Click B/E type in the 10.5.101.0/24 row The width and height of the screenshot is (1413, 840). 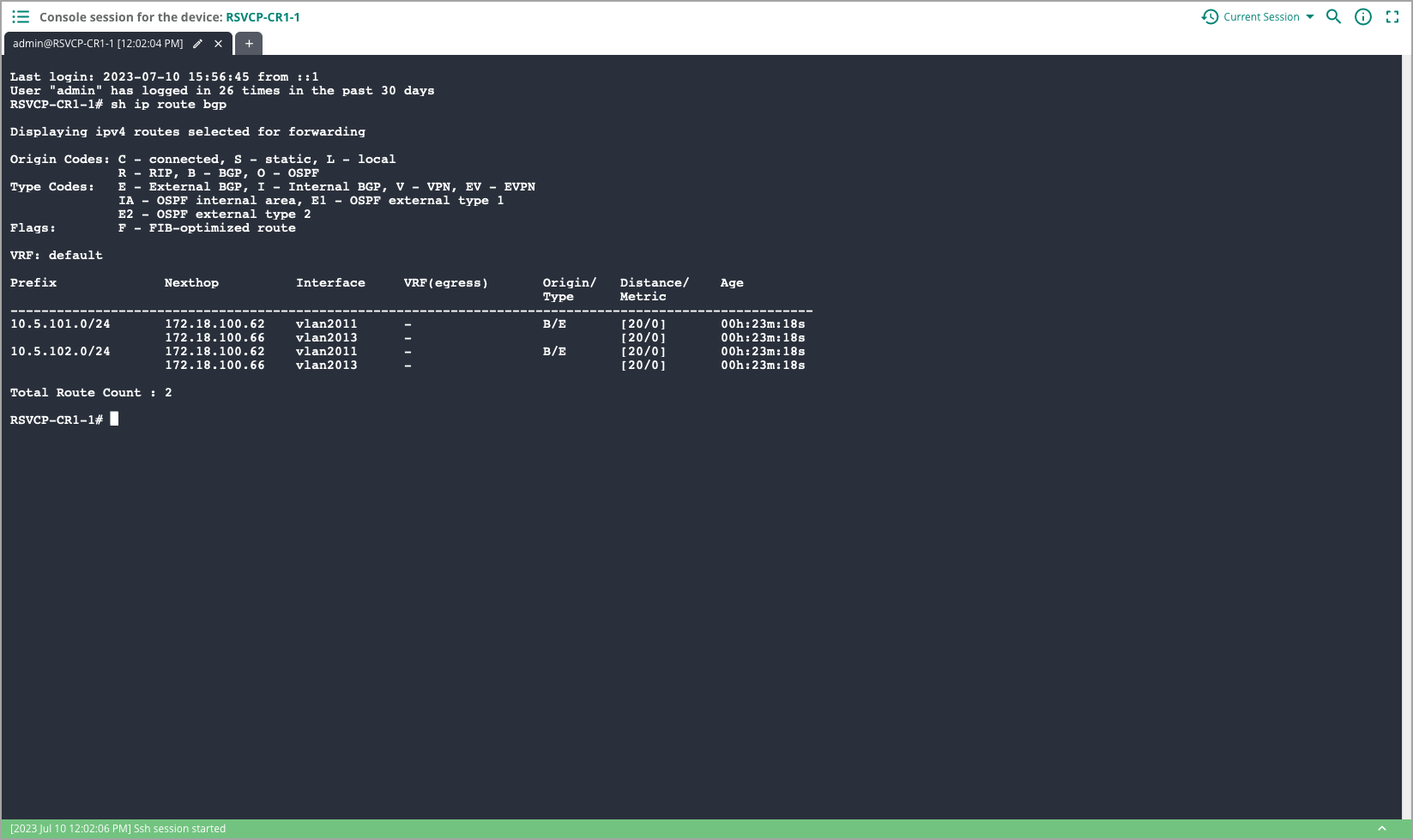click(x=554, y=324)
